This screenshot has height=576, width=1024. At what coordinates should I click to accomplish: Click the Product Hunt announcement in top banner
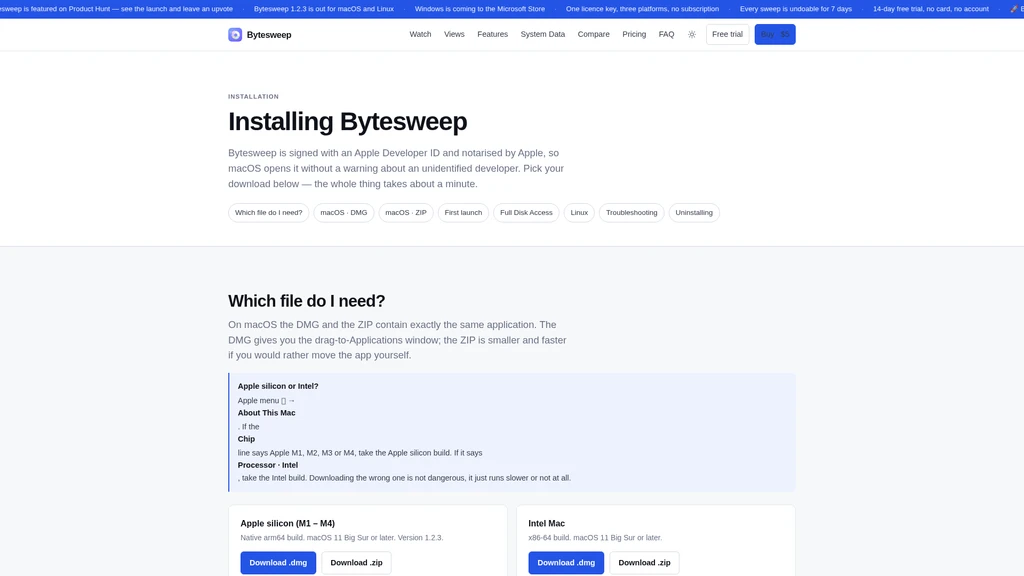tap(116, 9)
